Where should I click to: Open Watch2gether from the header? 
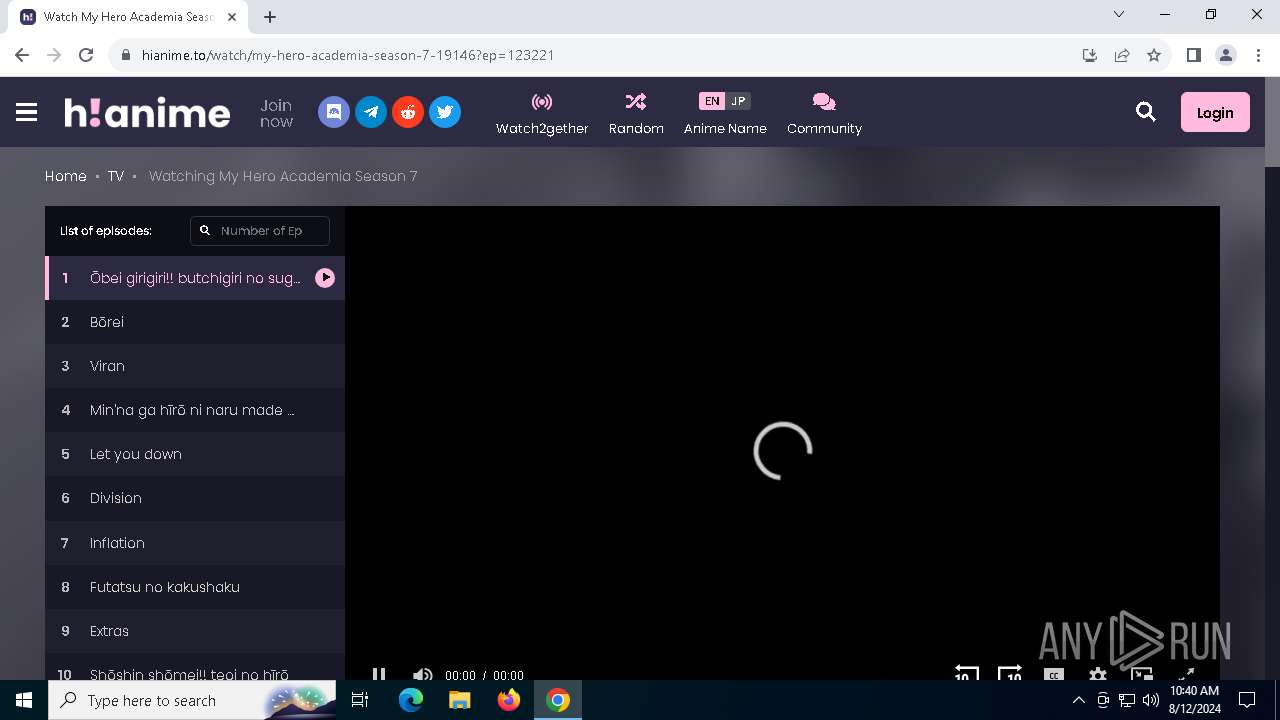542,113
